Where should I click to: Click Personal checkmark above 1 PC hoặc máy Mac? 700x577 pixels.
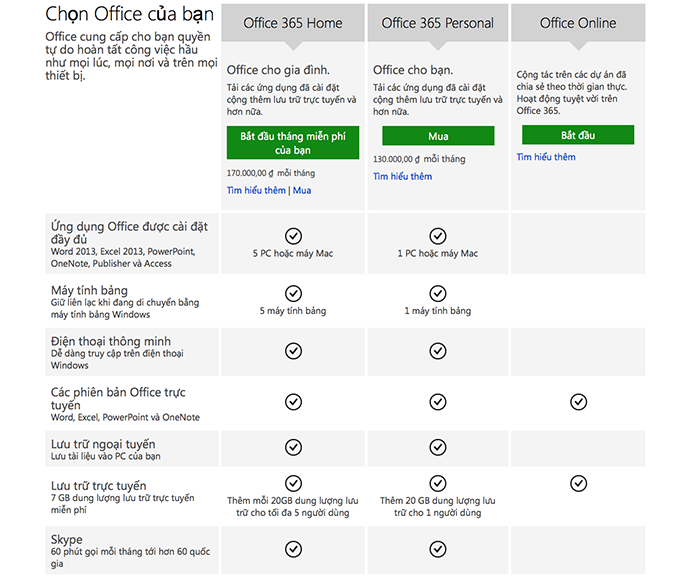point(438,236)
